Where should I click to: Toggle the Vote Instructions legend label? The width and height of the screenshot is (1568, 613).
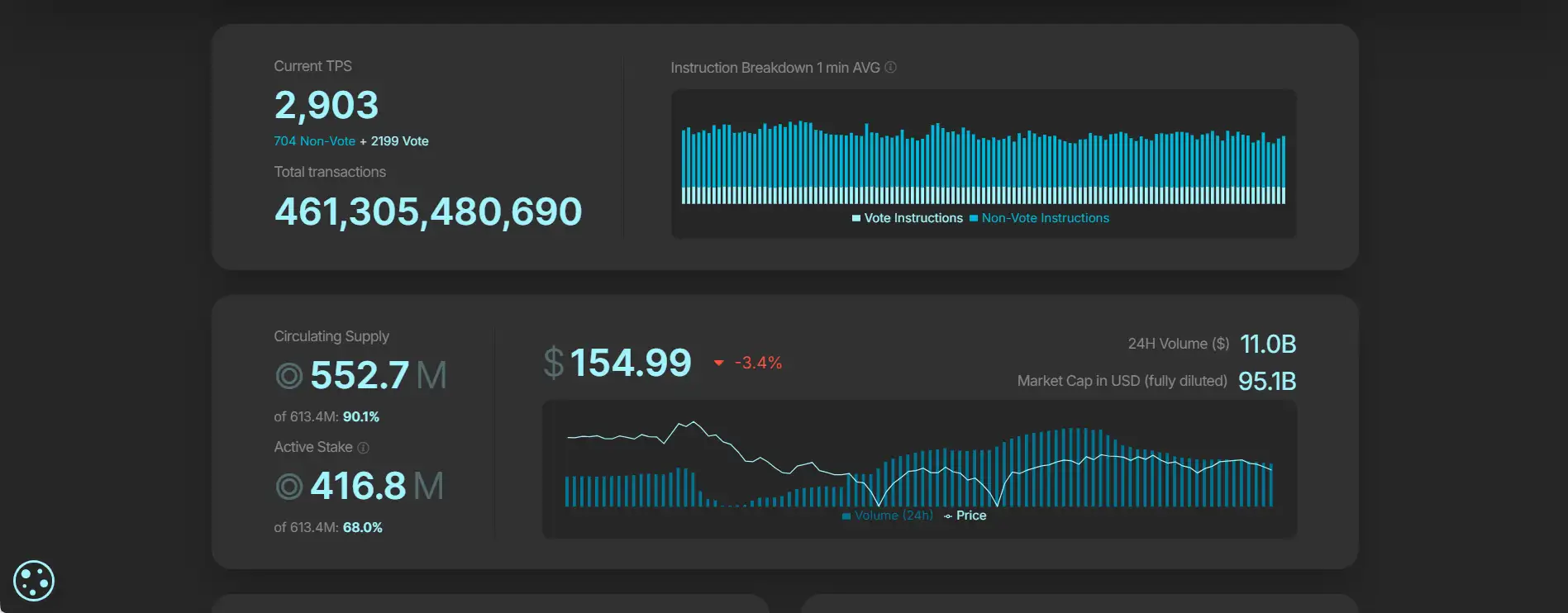coord(913,218)
